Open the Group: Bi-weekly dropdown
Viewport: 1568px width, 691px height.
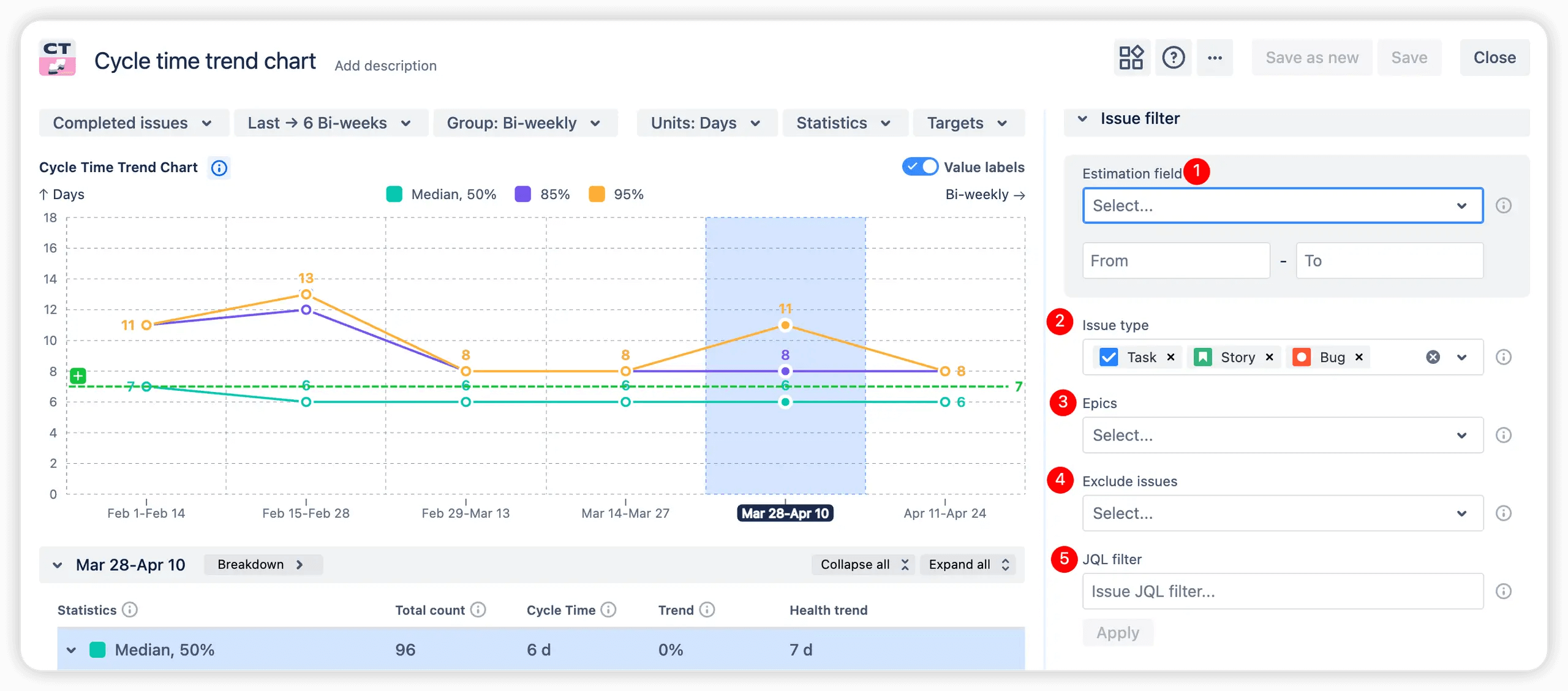tap(525, 123)
